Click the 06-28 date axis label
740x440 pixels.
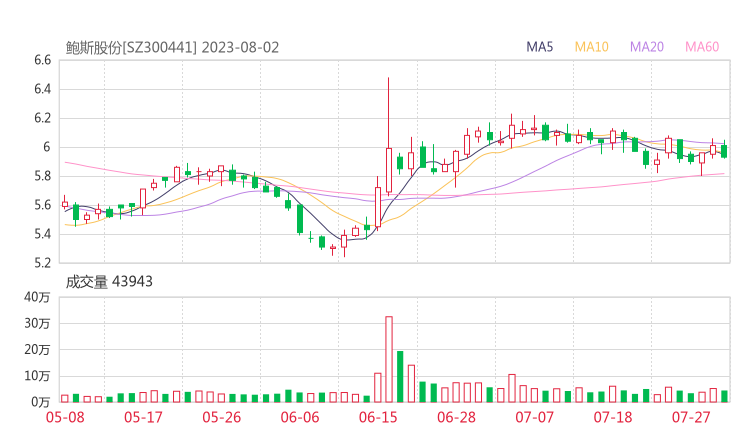point(456,417)
